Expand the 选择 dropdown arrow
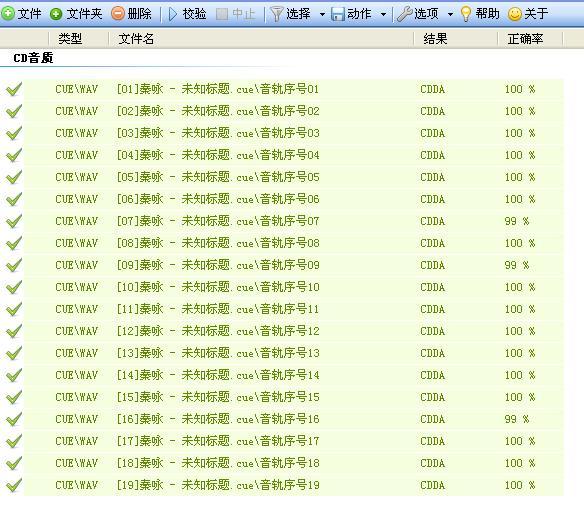This screenshot has width=584, height=522. tap(322, 15)
